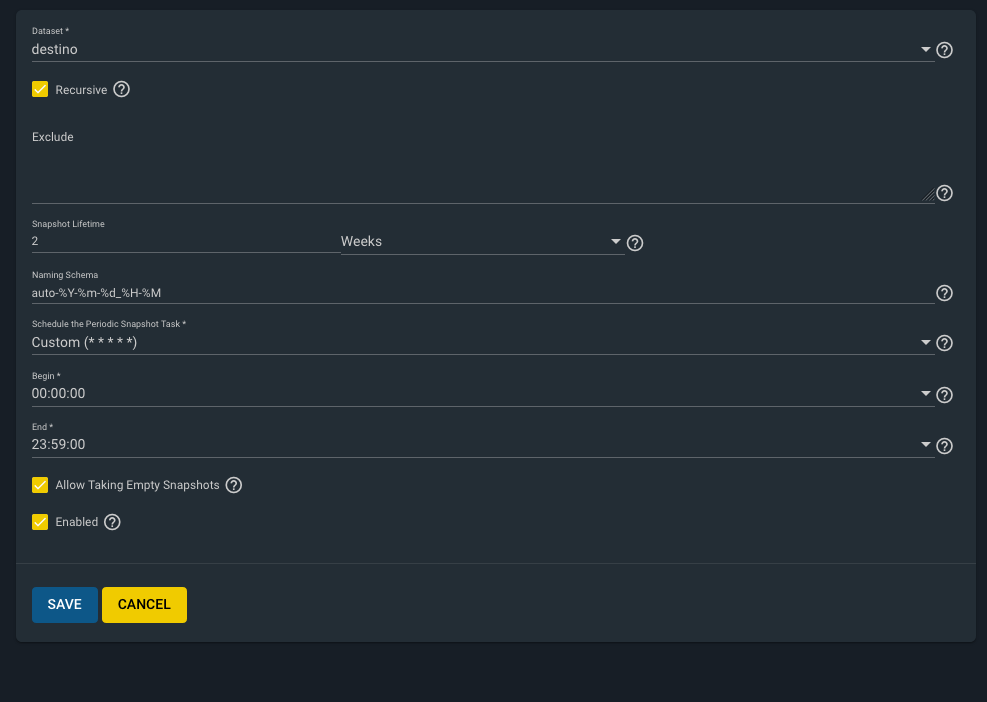Open the Enabled help tooltip icon
The image size is (987, 702).
[x=112, y=522]
